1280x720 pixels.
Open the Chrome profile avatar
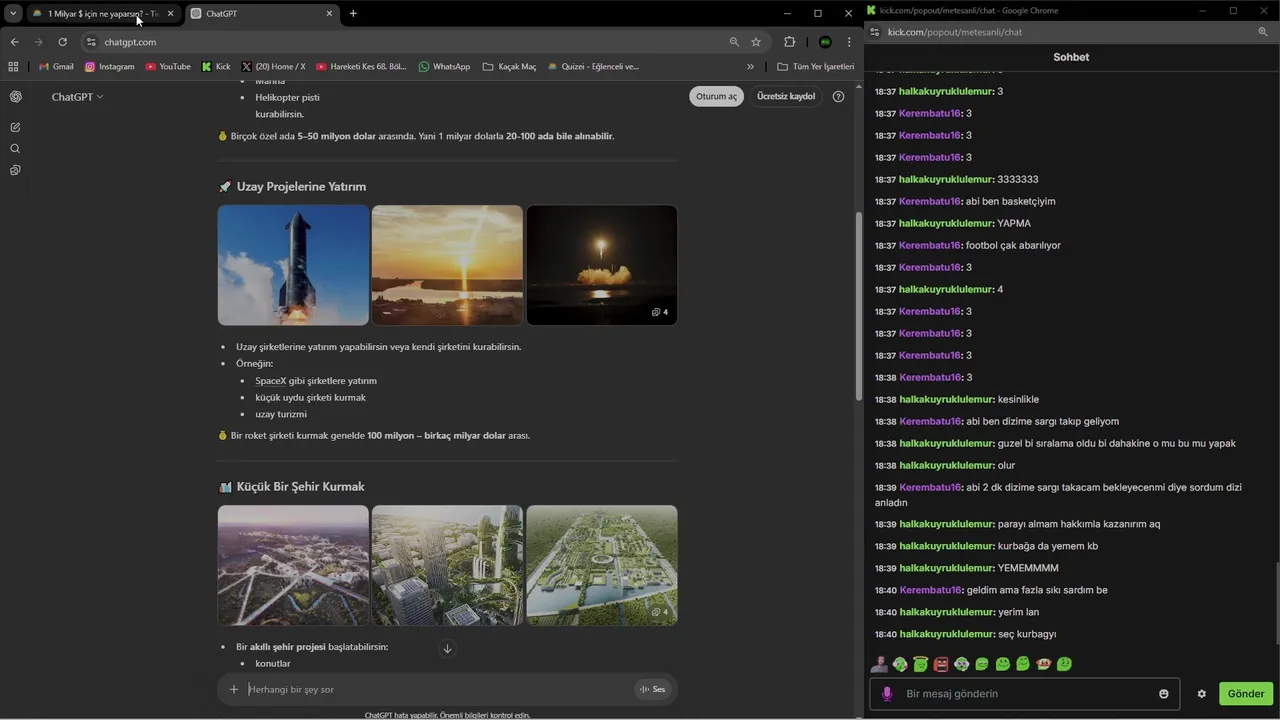(x=825, y=42)
